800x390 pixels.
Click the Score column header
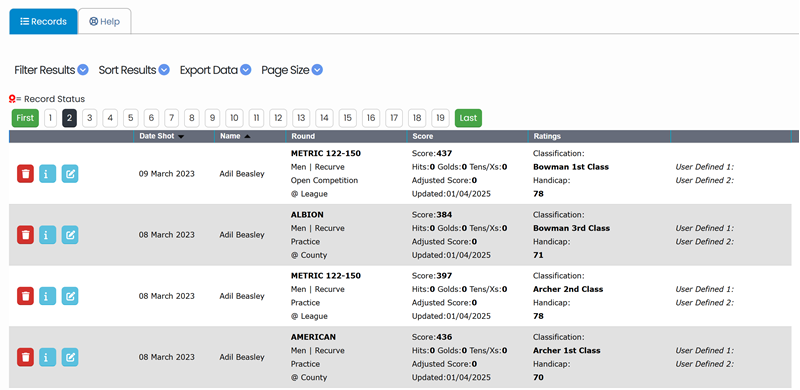point(422,136)
